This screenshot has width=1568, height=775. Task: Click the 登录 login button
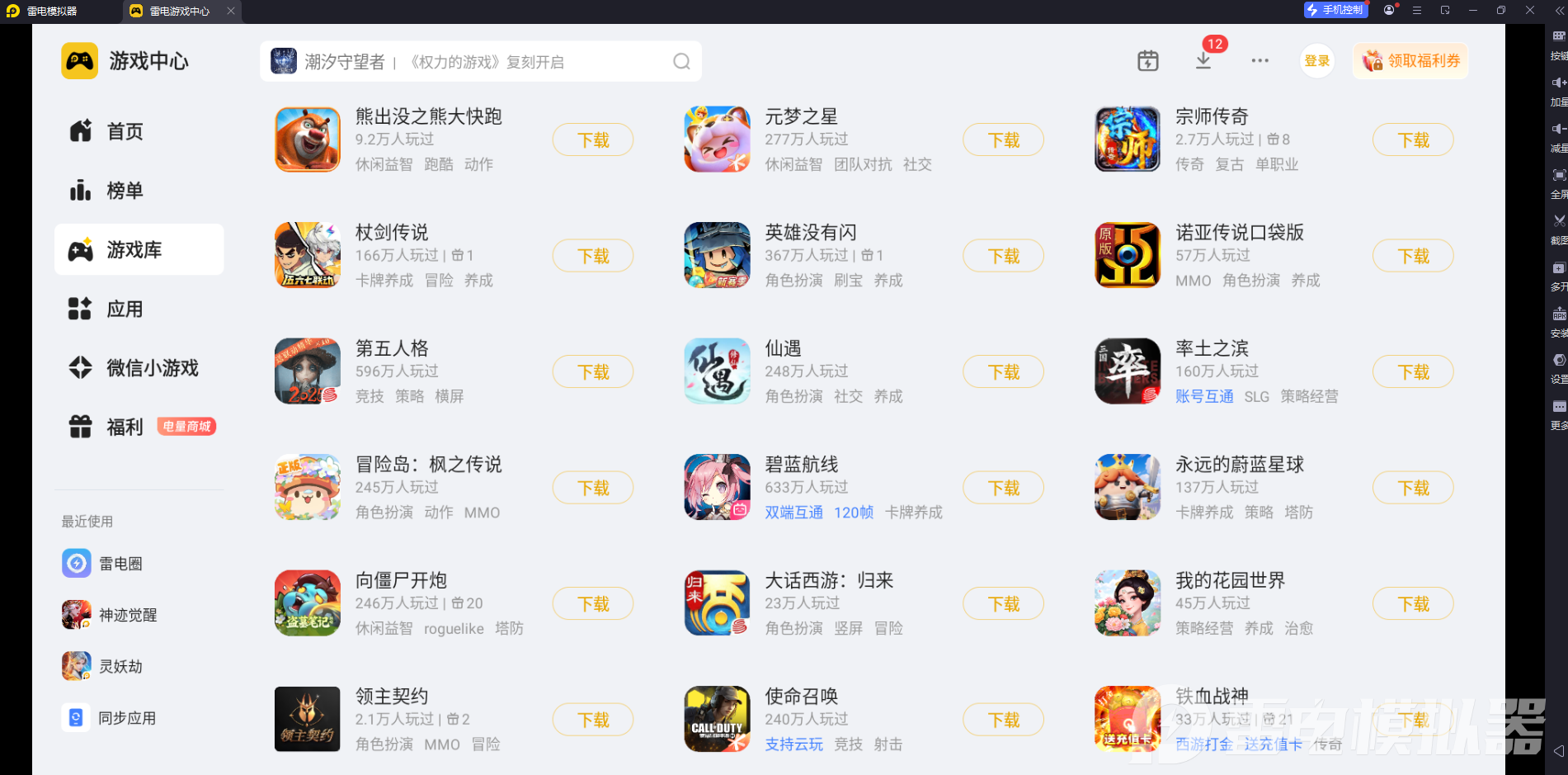(x=1317, y=61)
